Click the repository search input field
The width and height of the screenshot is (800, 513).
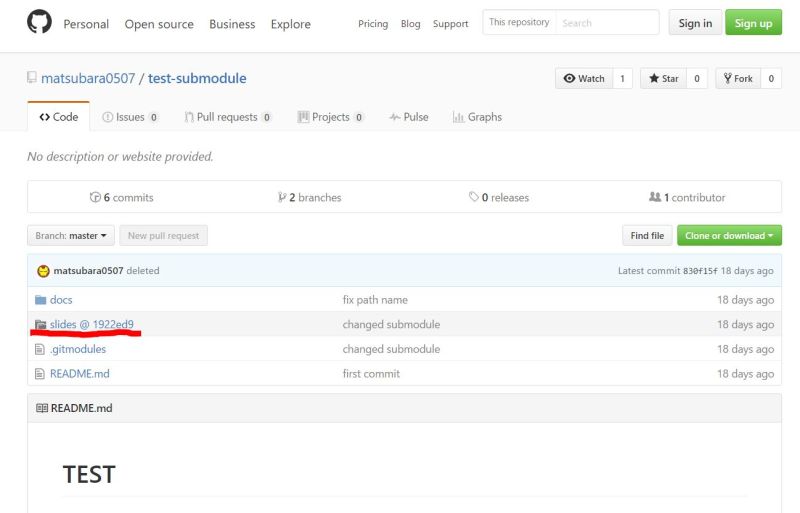(607, 22)
